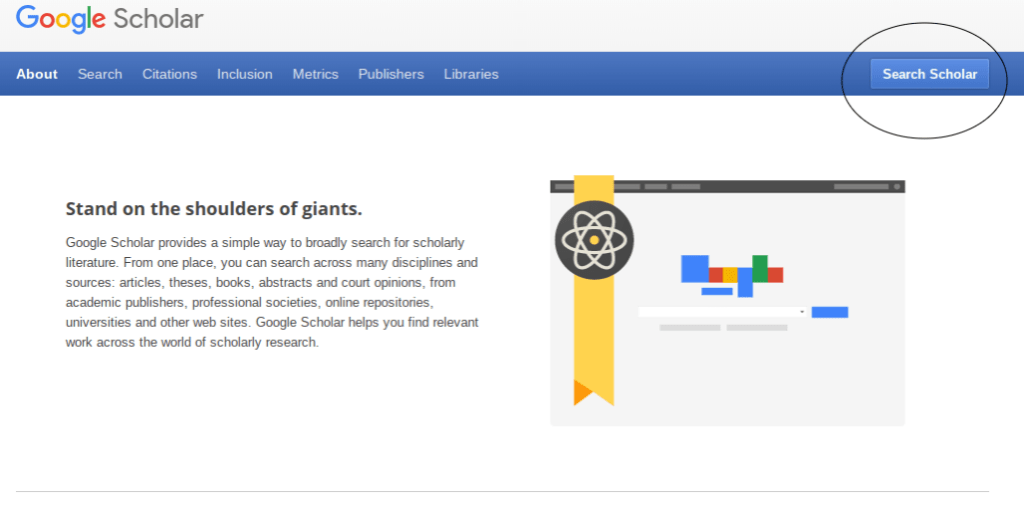Switch to the Metrics section
Screen dimensions: 1024x510
coord(315,74)
